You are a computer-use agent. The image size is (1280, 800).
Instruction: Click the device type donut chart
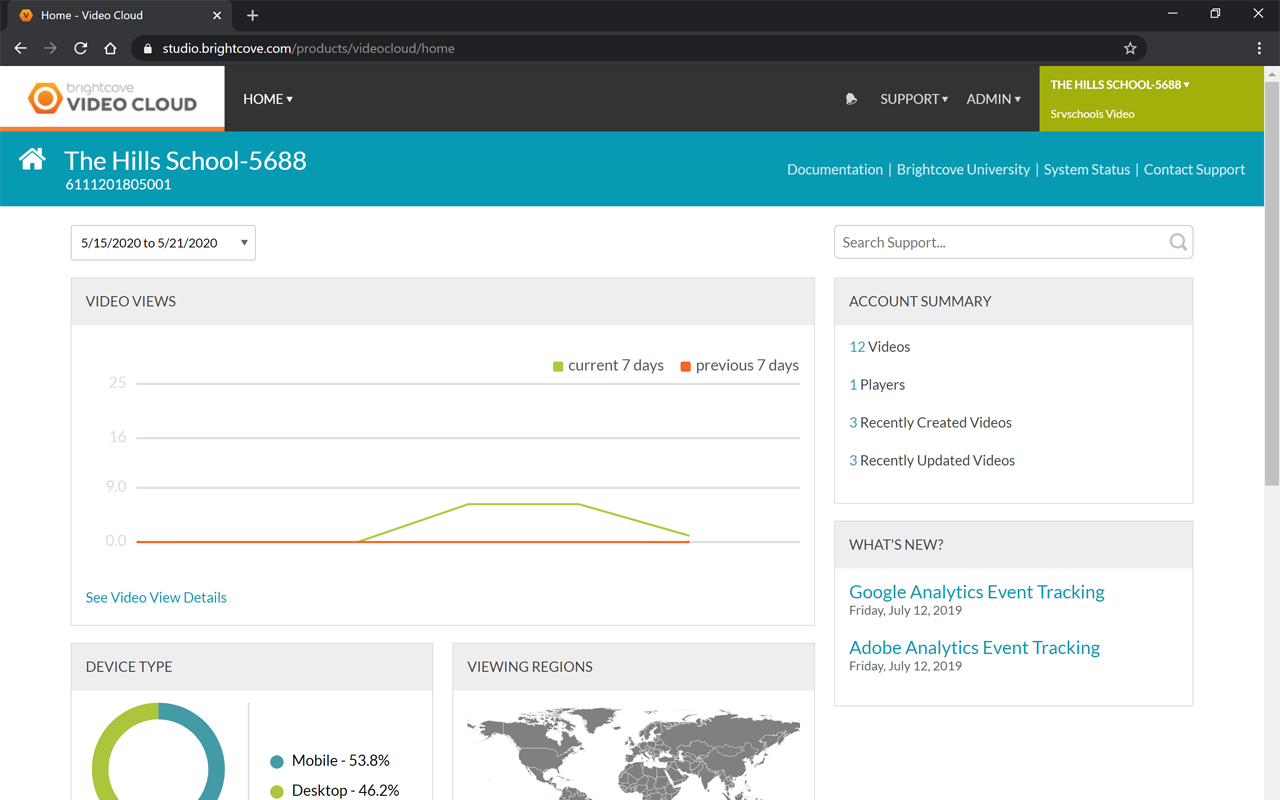pyautogui.click(x=158, y=752)
